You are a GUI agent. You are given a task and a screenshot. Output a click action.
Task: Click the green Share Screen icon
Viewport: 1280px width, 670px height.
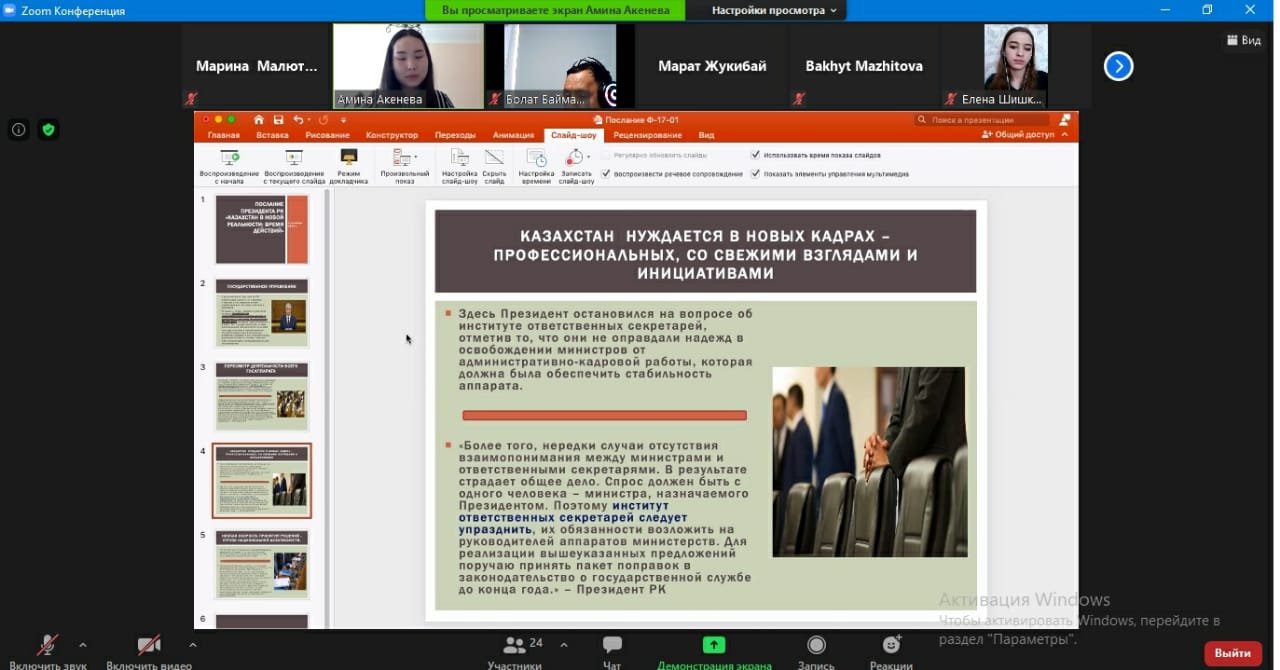pos(714,646)
